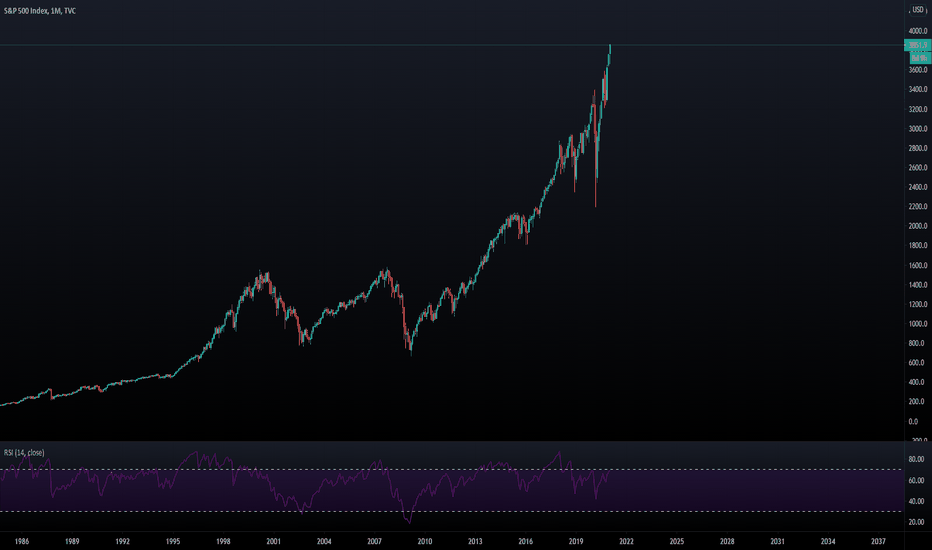Click the 200.0 price scale label

[917, 401]
